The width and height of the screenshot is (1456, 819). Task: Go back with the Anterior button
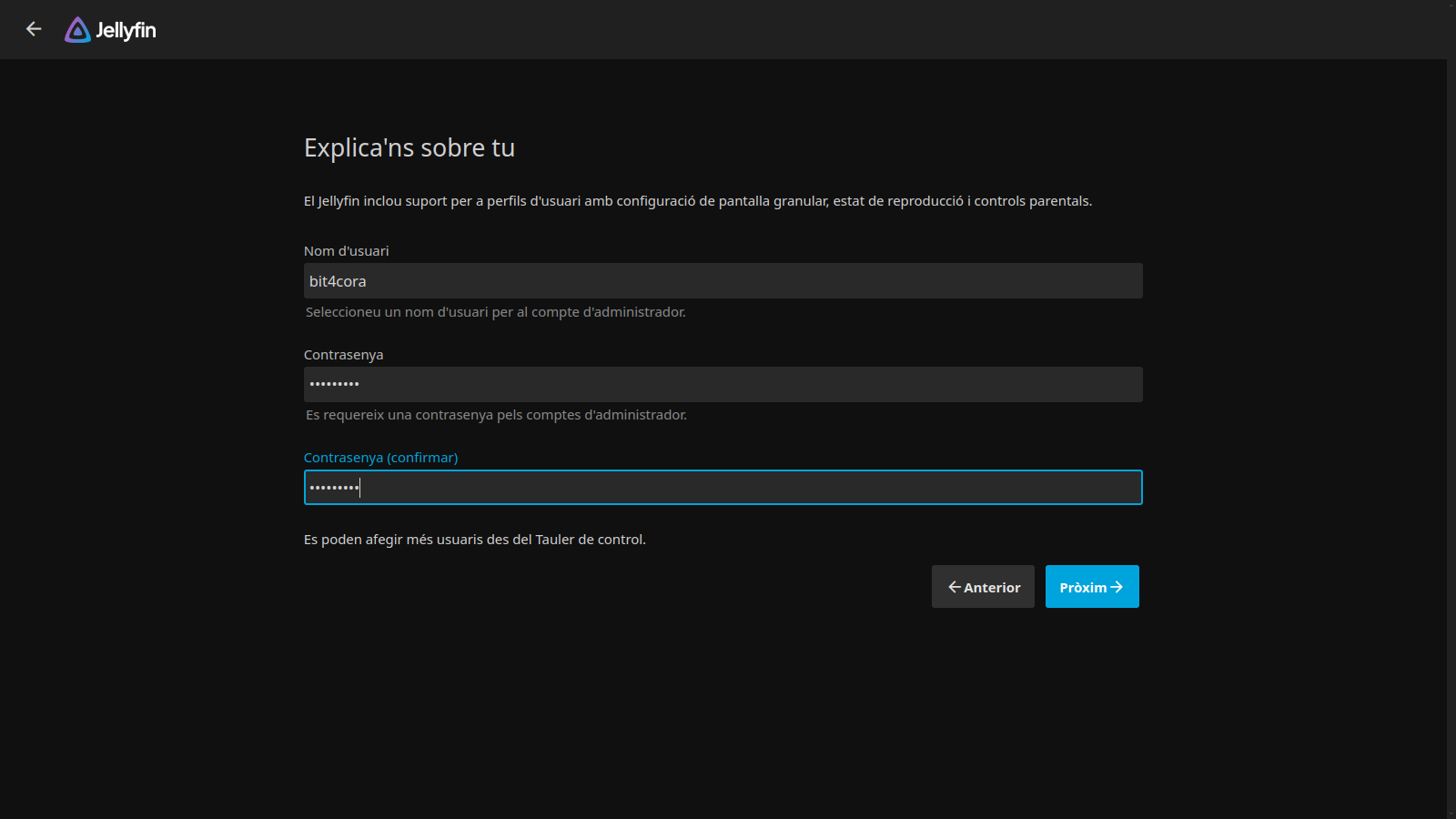click(983, 587)
